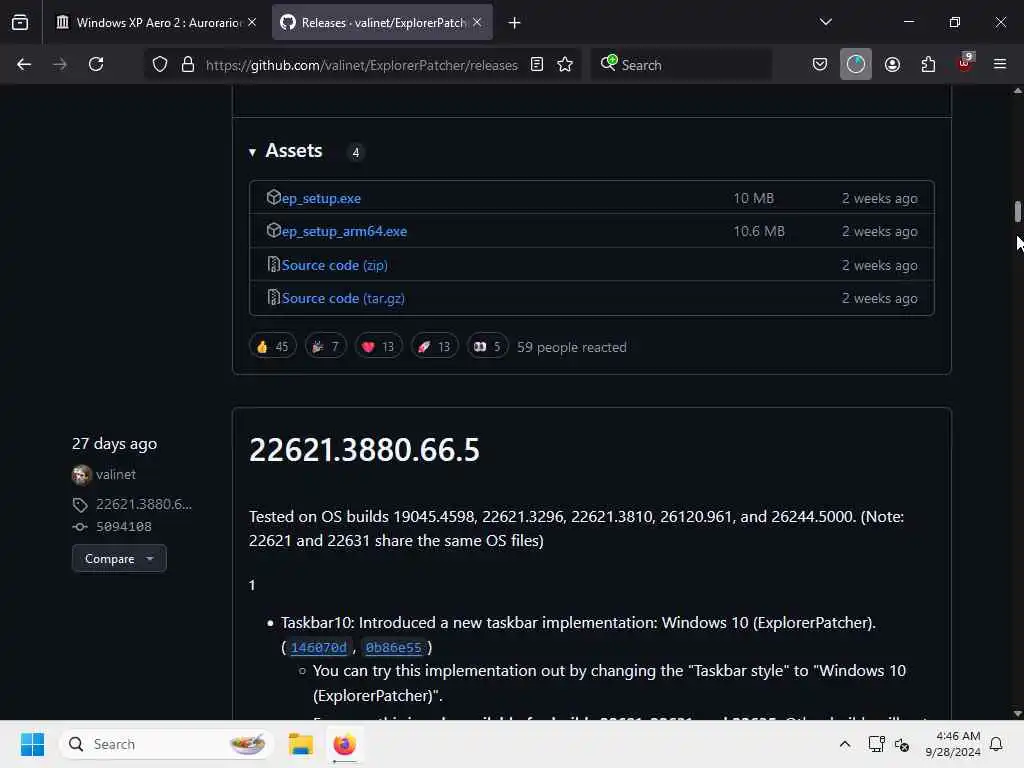The width and height of the screenshot is (1024, 768).
Task: Open muted volume tray icon
Action: coord(902,744)
